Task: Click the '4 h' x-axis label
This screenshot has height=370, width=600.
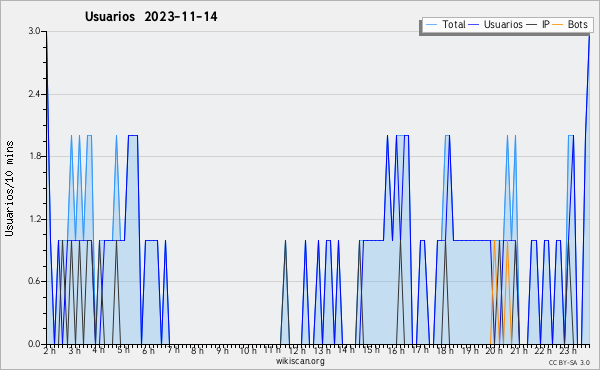Action: point(99,350)
